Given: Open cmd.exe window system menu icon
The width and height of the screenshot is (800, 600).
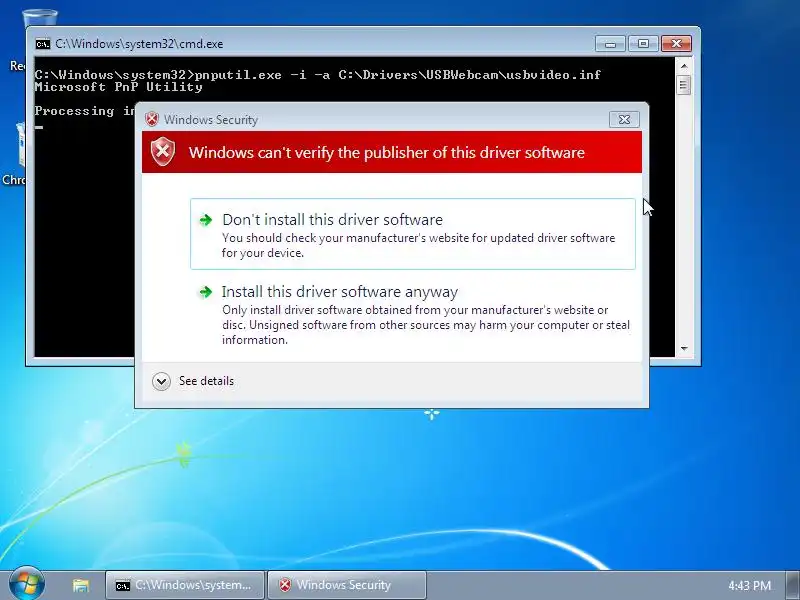Looking at the screenshot, I should 43,44.
